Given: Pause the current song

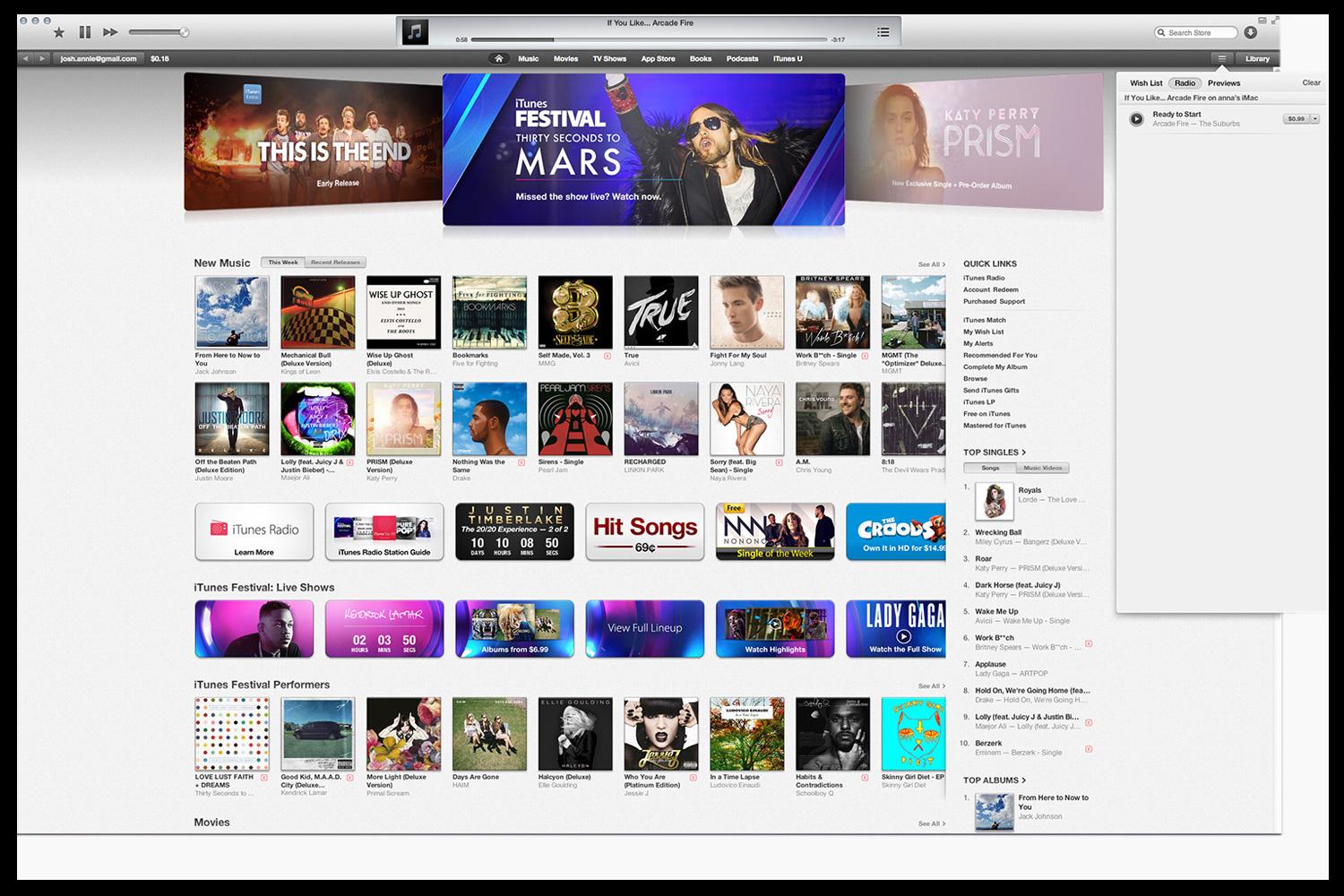Looking at the screenshot, I should pos(85,32).
